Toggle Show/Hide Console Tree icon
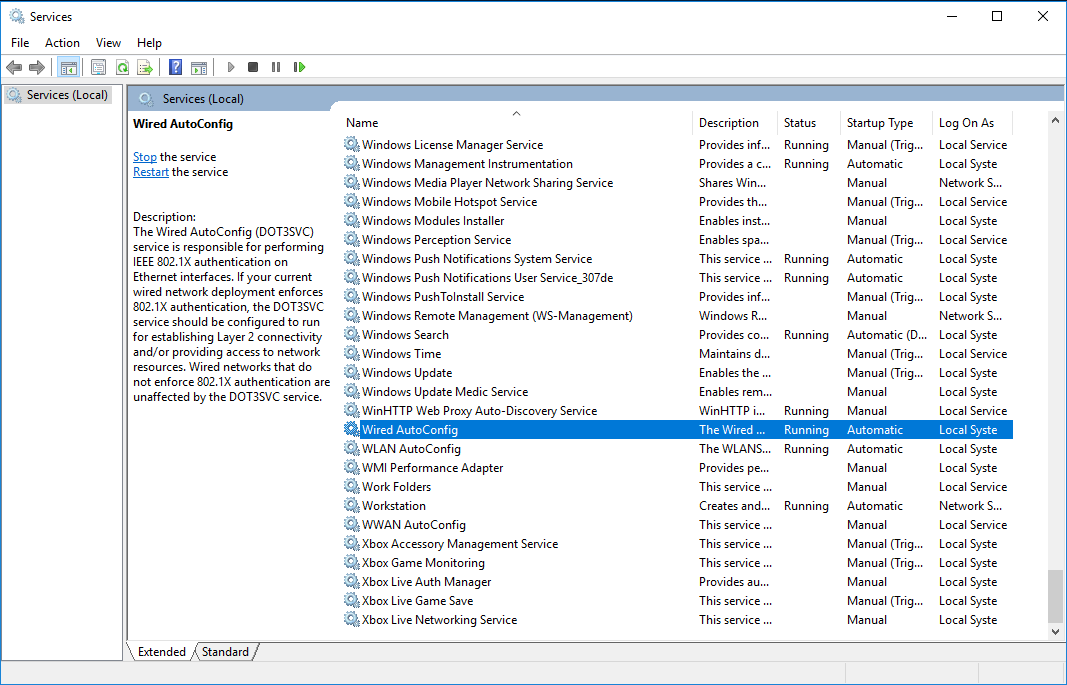Image resolution: width=1067 pixels, height=685 pixels. (x=69, y=67)
